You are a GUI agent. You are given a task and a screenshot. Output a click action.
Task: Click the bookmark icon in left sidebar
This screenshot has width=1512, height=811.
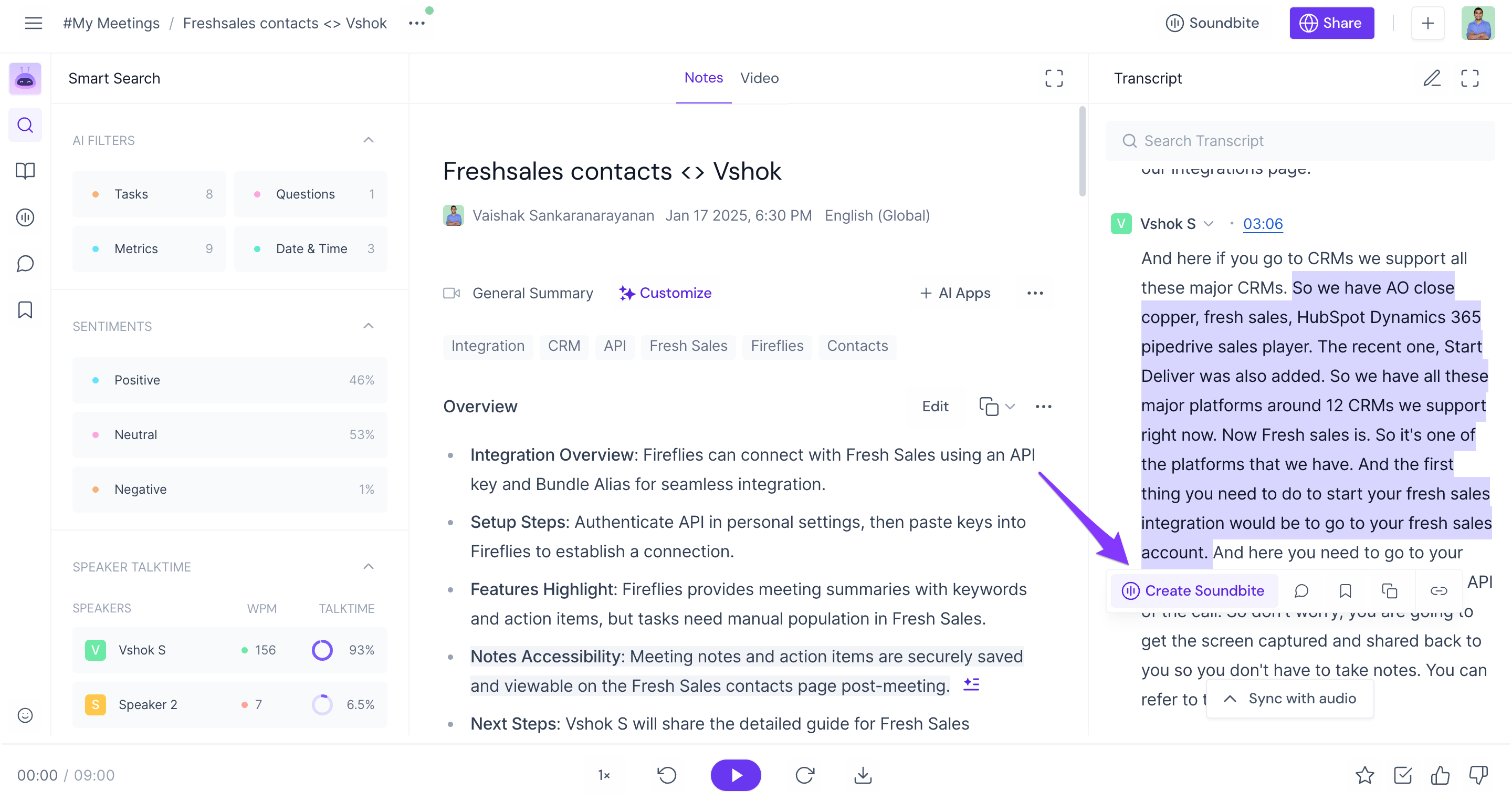(25, 309)
